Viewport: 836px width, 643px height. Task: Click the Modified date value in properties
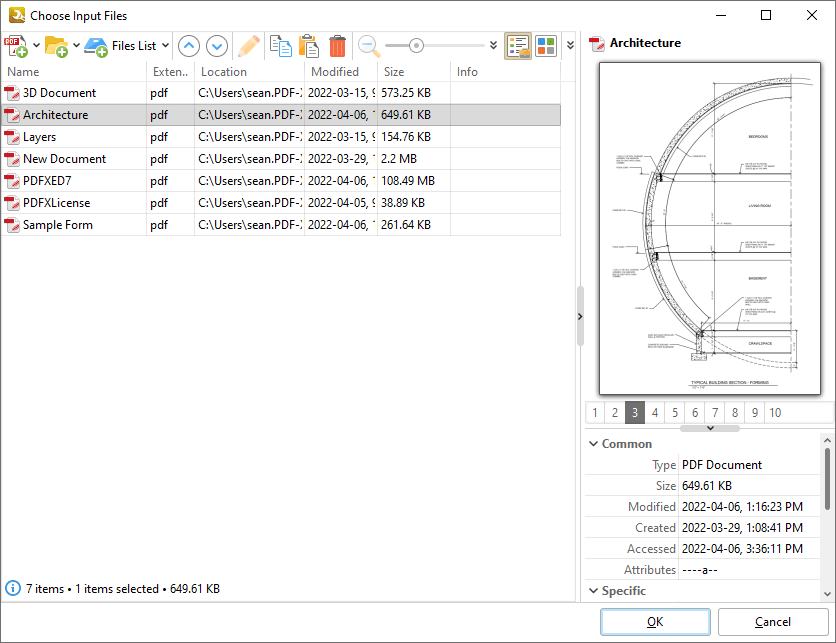coord(742,507)
